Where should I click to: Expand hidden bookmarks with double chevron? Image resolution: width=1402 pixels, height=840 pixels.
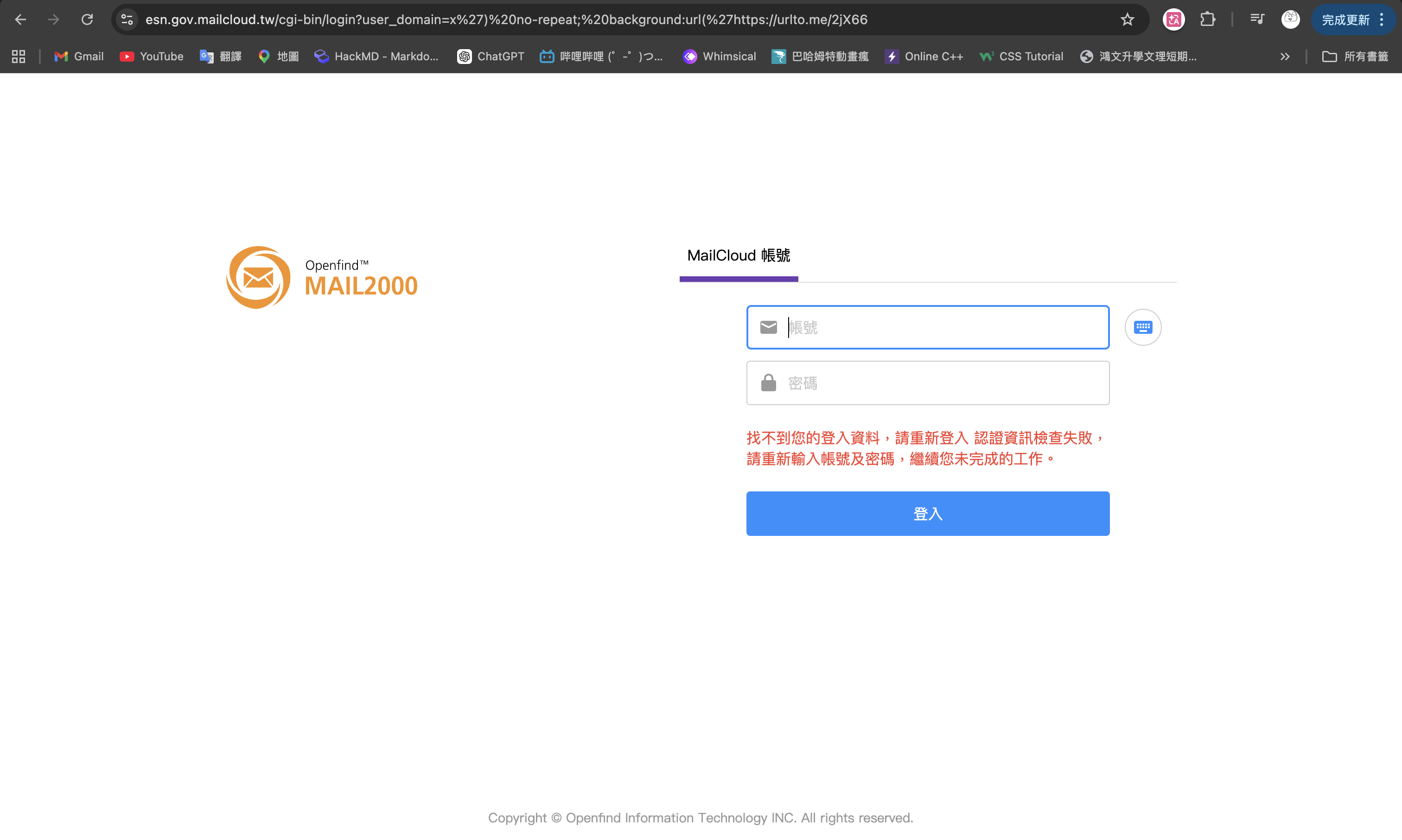(x=1286, y=57)
